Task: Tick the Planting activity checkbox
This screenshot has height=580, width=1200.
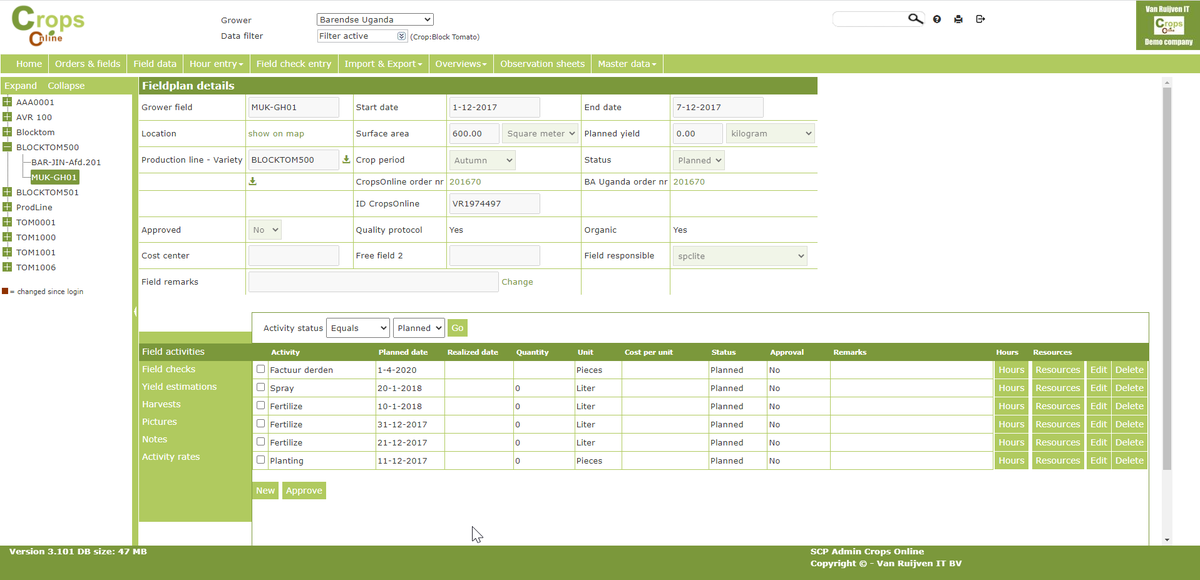Action: [x=261, y=460]
